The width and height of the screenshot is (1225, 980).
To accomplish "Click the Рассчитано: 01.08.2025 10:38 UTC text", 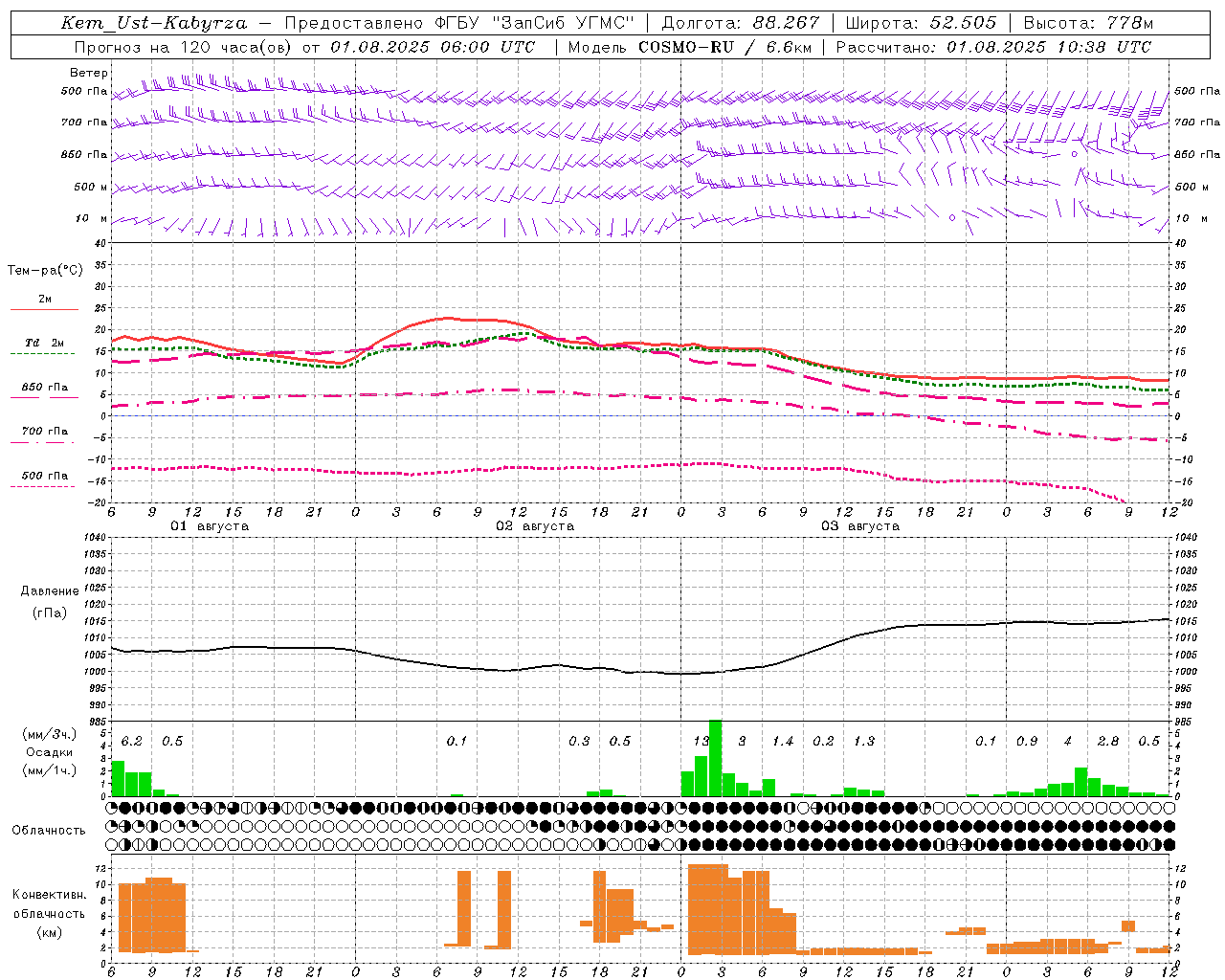I will coord(993,47).
